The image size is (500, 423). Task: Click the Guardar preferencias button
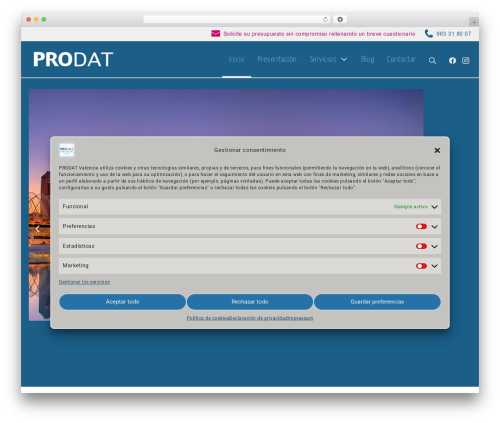[377, 302]
